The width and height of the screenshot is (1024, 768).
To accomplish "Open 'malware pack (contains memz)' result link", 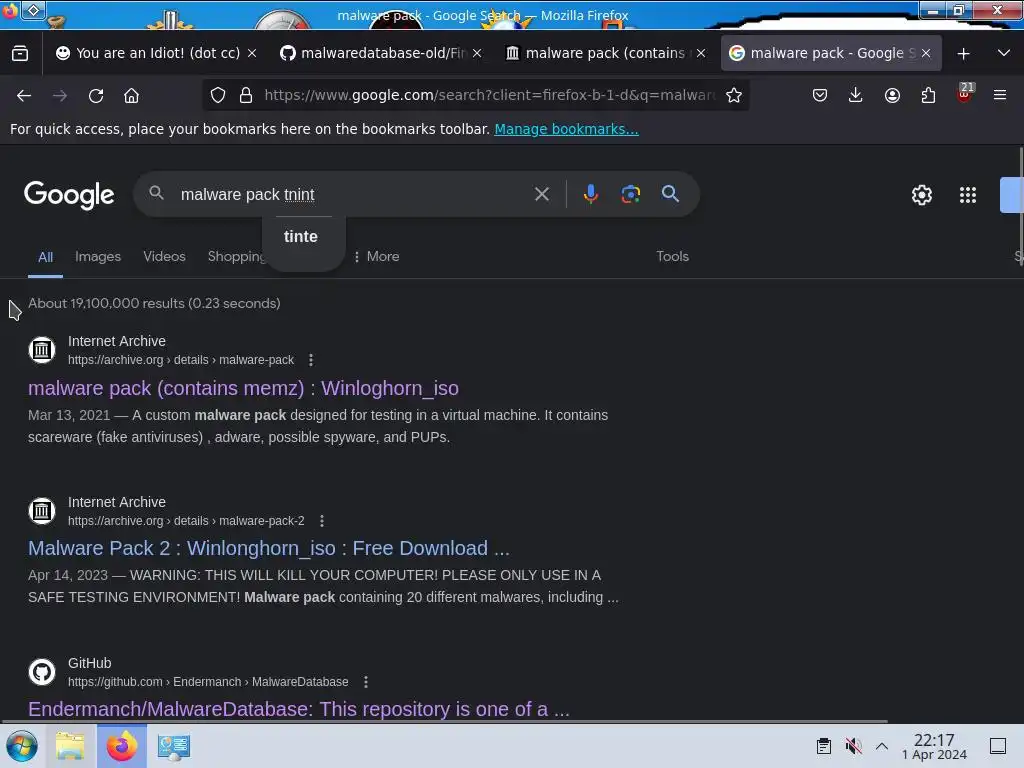I will pyautogui.click(x=244, y=388).
